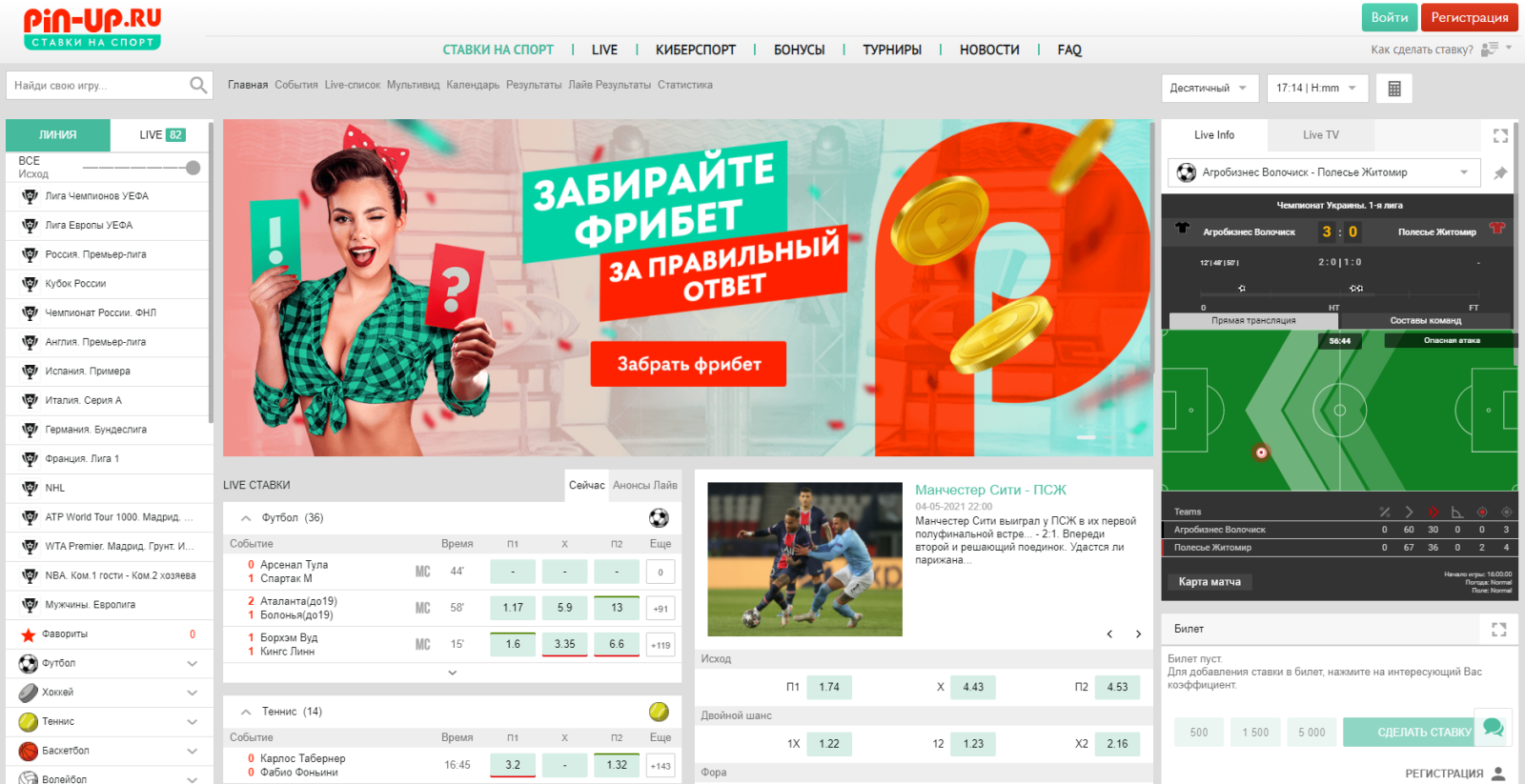Click the star icon beside Фавориты
Screen dimensions: 1525x784
[x=28, y=634]
